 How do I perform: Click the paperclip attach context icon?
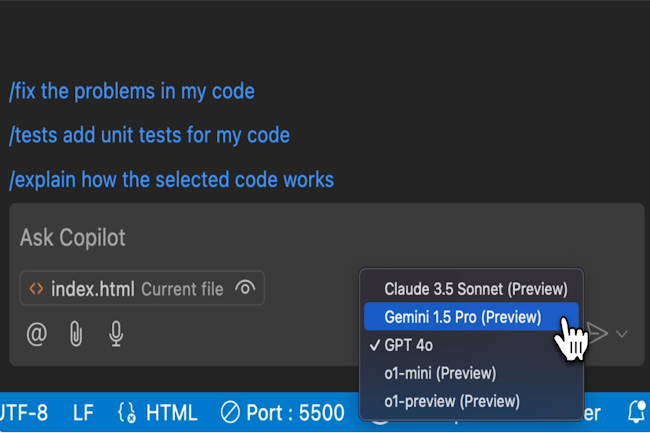tap(76, 334)
